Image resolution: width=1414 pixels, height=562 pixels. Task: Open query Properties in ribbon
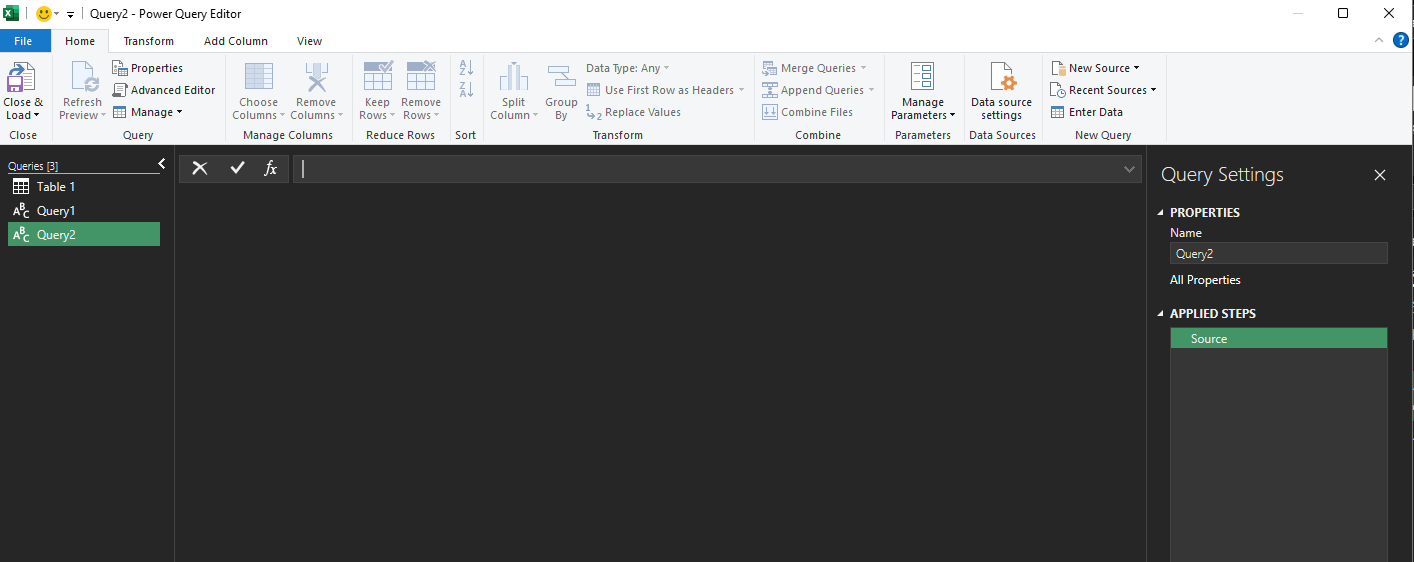(148, 68)
